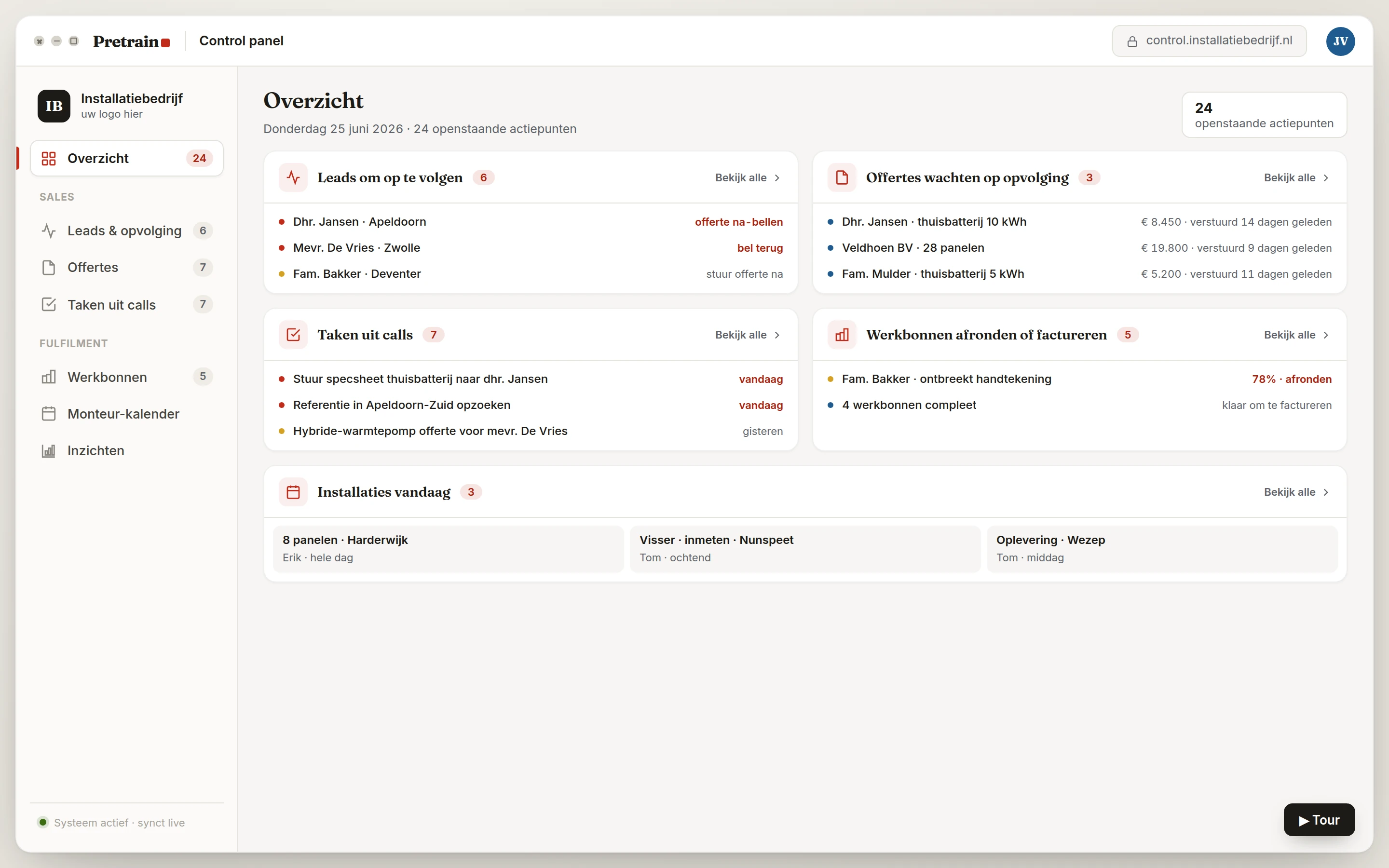Click the Monteur-kalender calendar icon
Screen dimensions: 1389x868
(x=49, y=413)
